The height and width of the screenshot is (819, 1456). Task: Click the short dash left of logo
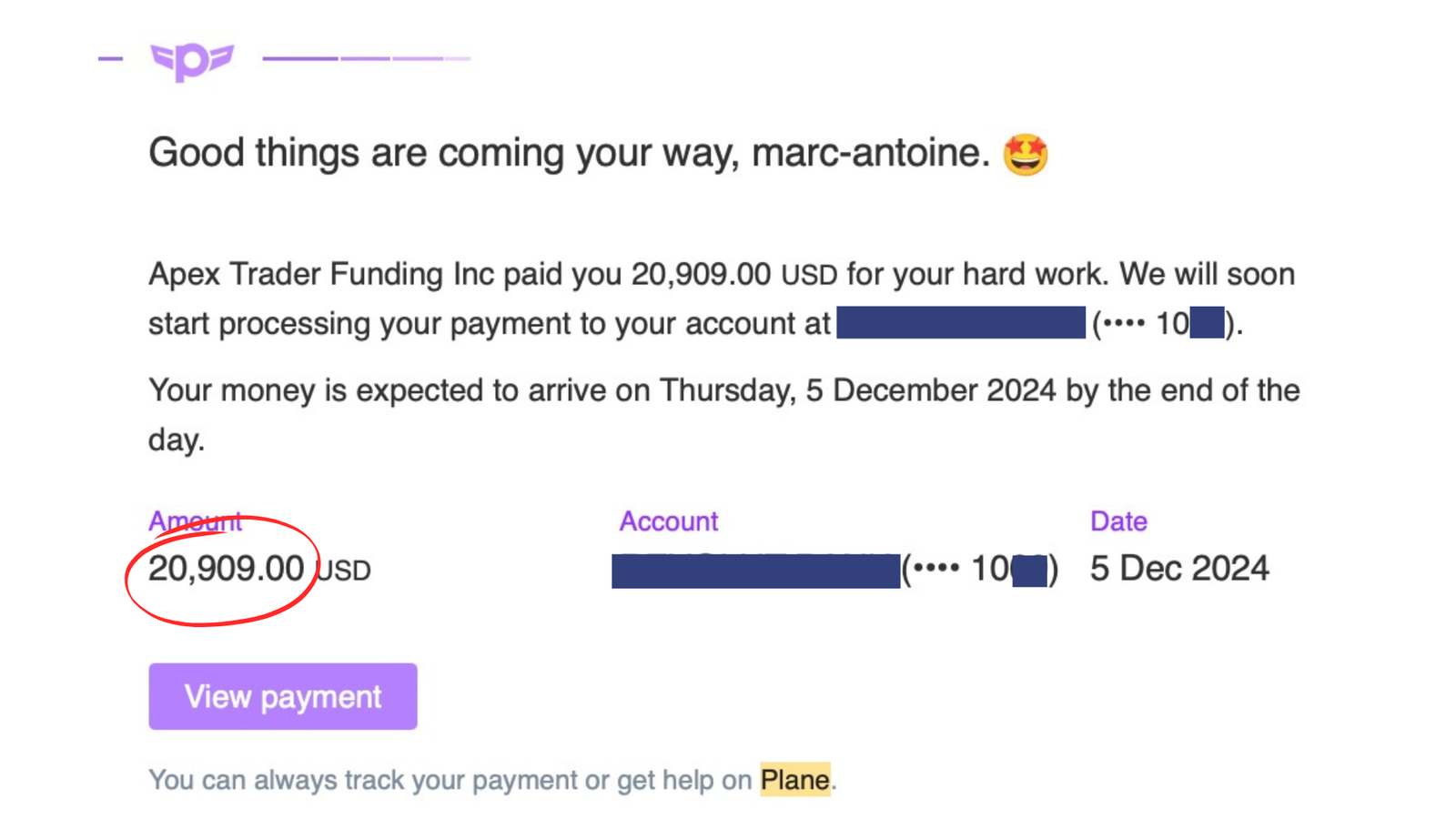pos(110,58)
